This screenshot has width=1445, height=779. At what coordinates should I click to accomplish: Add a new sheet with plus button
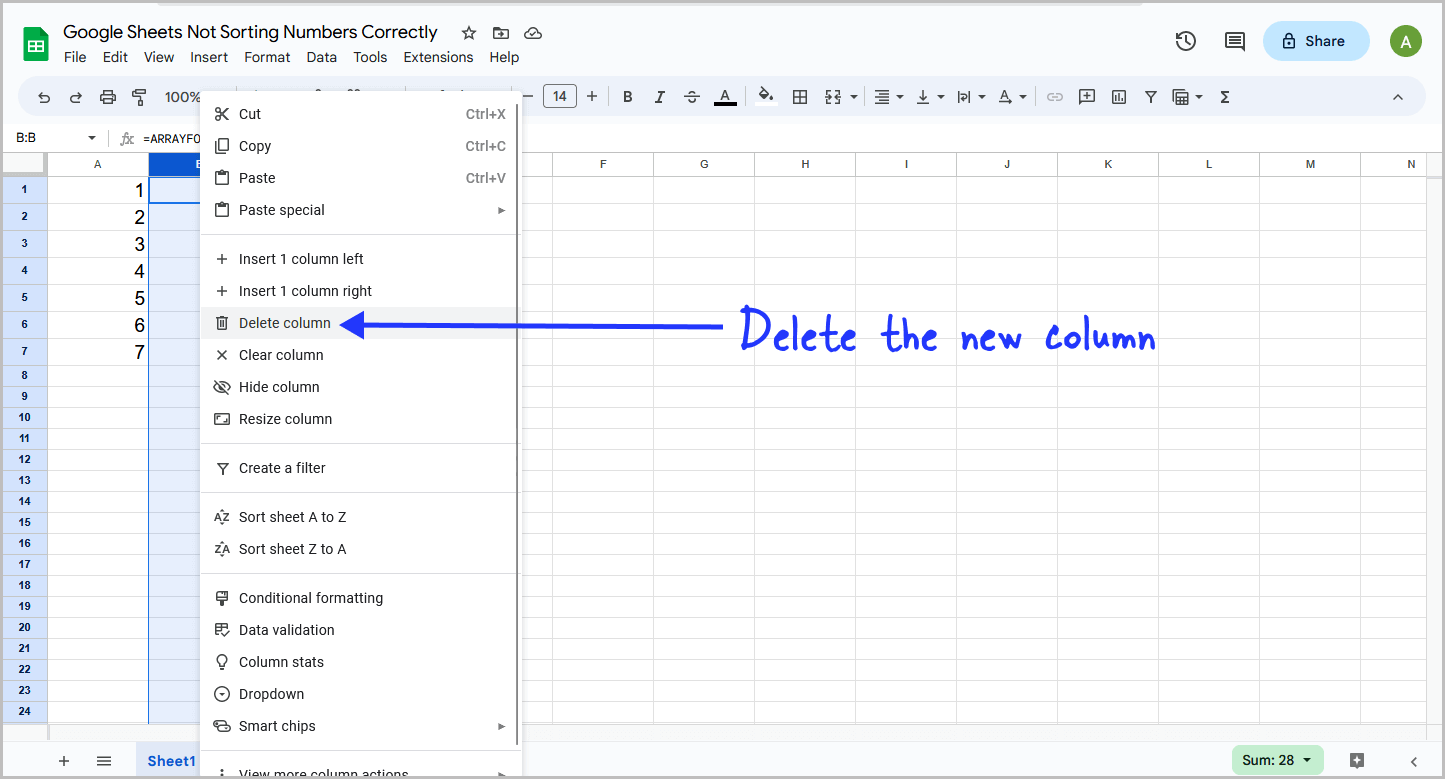click(x=64, y=761)
